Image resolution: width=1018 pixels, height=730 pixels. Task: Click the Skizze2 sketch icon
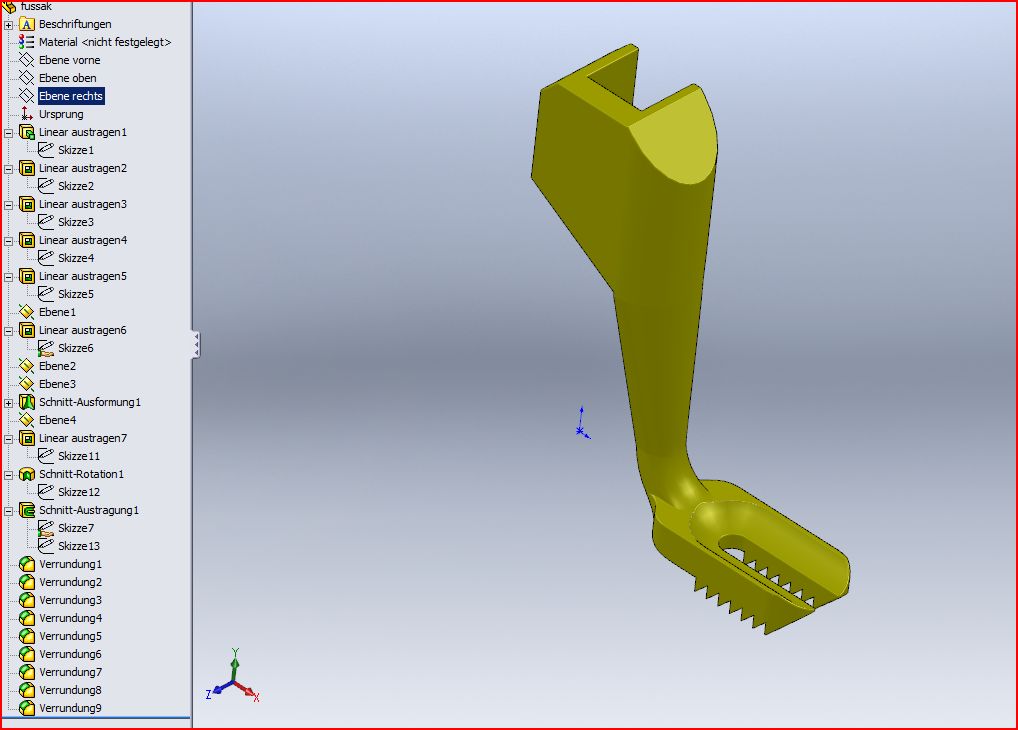pos(46,186)
